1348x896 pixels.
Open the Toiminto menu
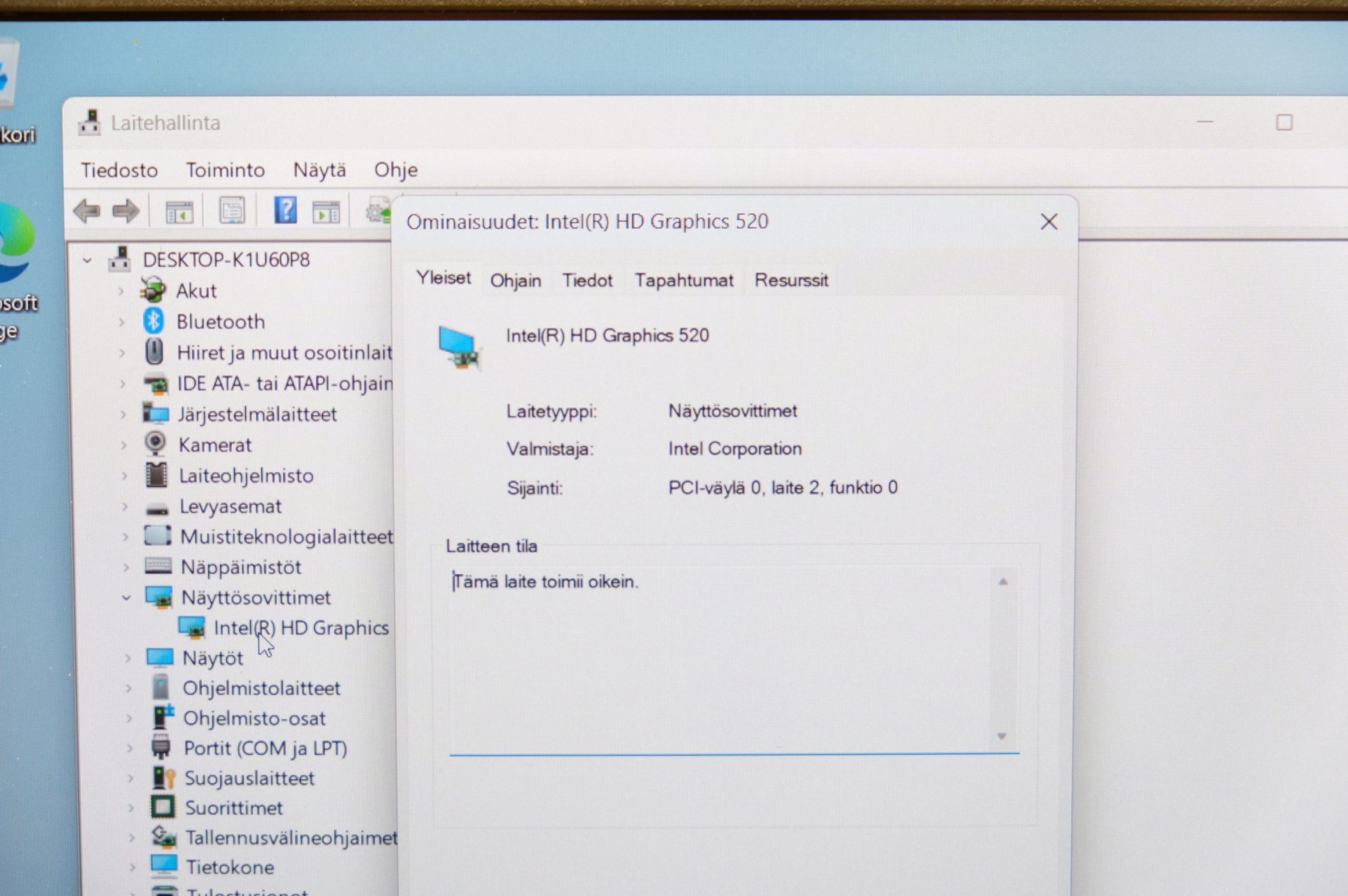pos(225,170)
